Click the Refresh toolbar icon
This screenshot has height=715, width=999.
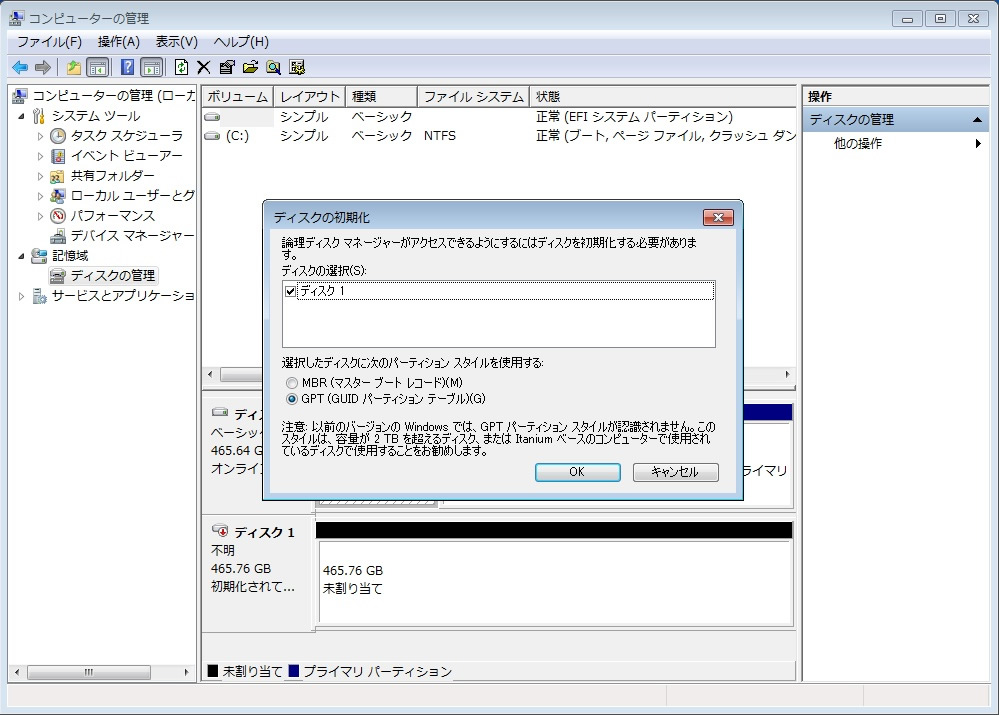(182, 67)
